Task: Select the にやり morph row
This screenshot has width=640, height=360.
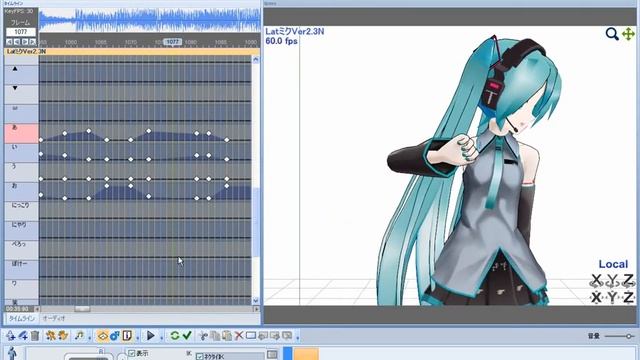Action: [21, 231]
